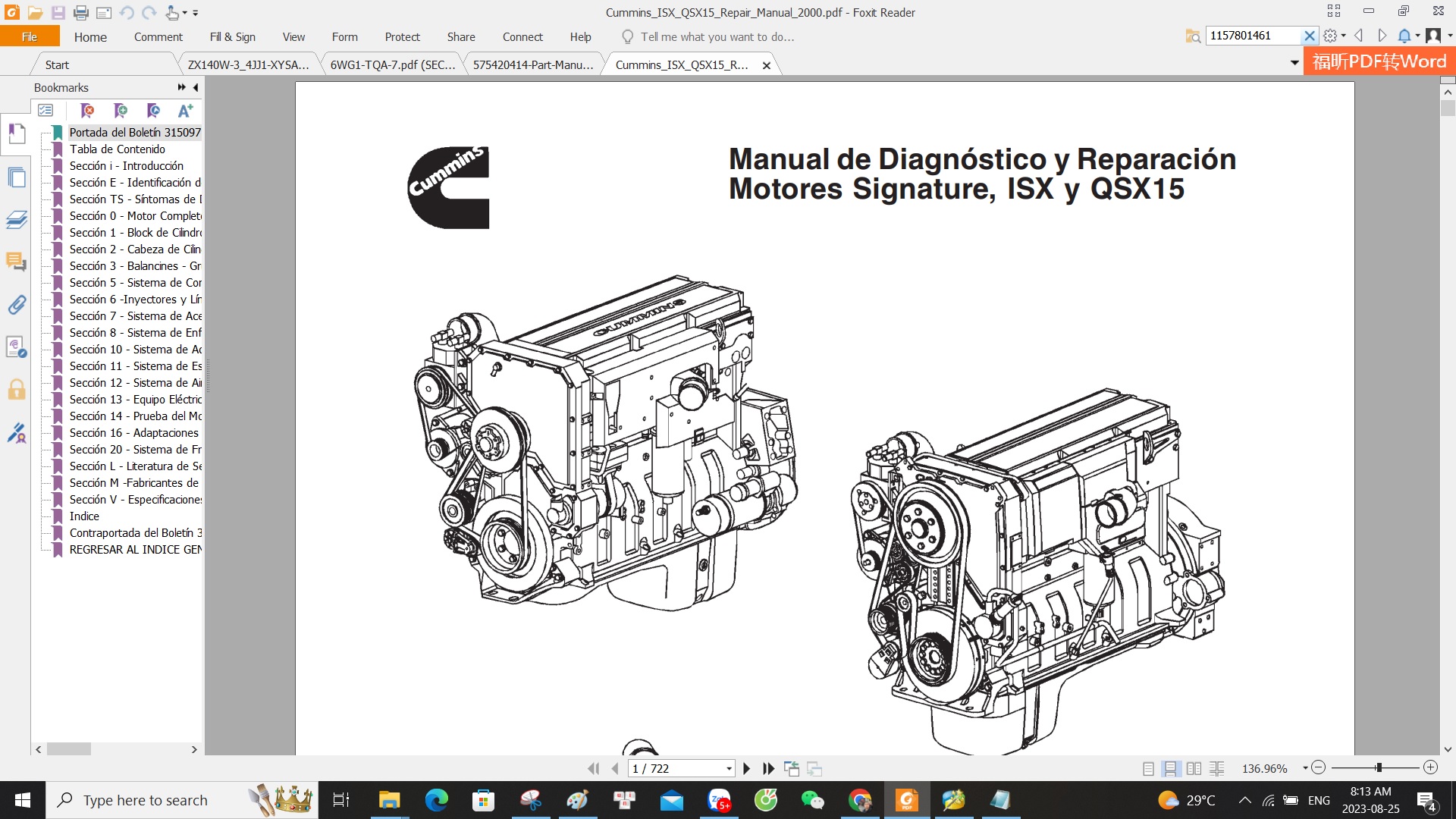
Task: Click the Tell me search field
Action: [717, 36]
